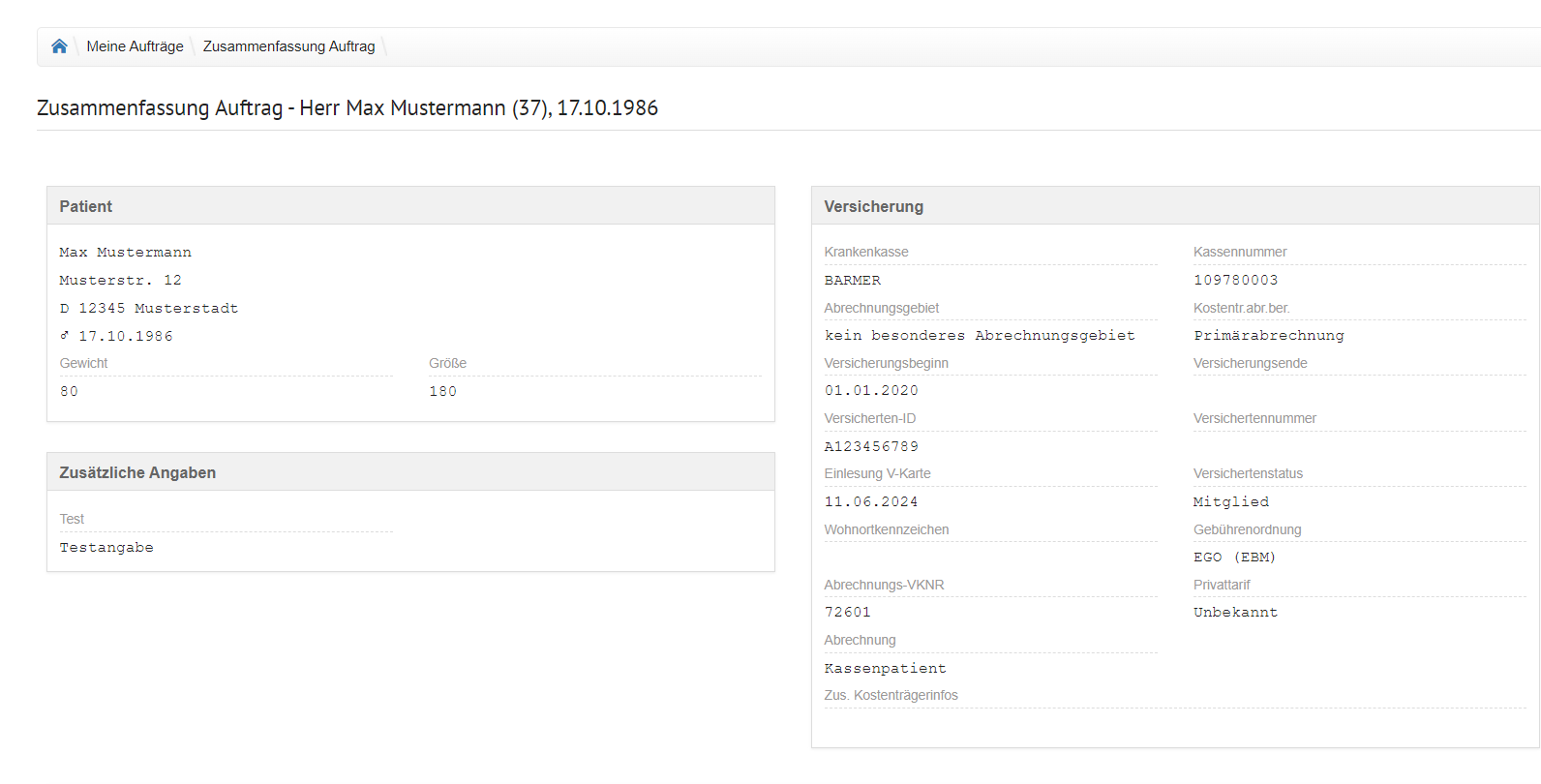The image size is (1541, 784).
Task: Click the Einlesung V-Karte date 11.06.2024
Action: click(871, 502)
